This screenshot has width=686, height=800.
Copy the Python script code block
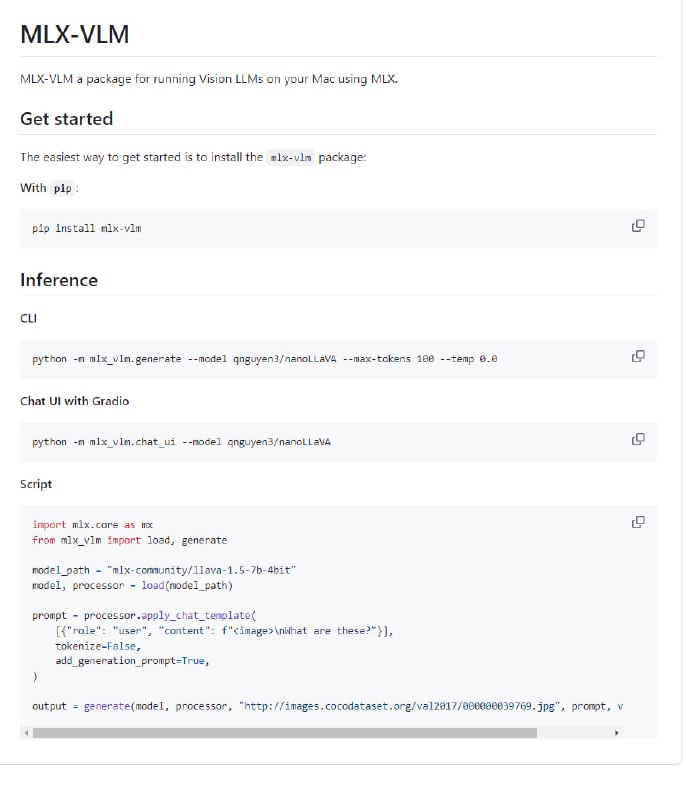pyautogui.click(x=638, y=522)
